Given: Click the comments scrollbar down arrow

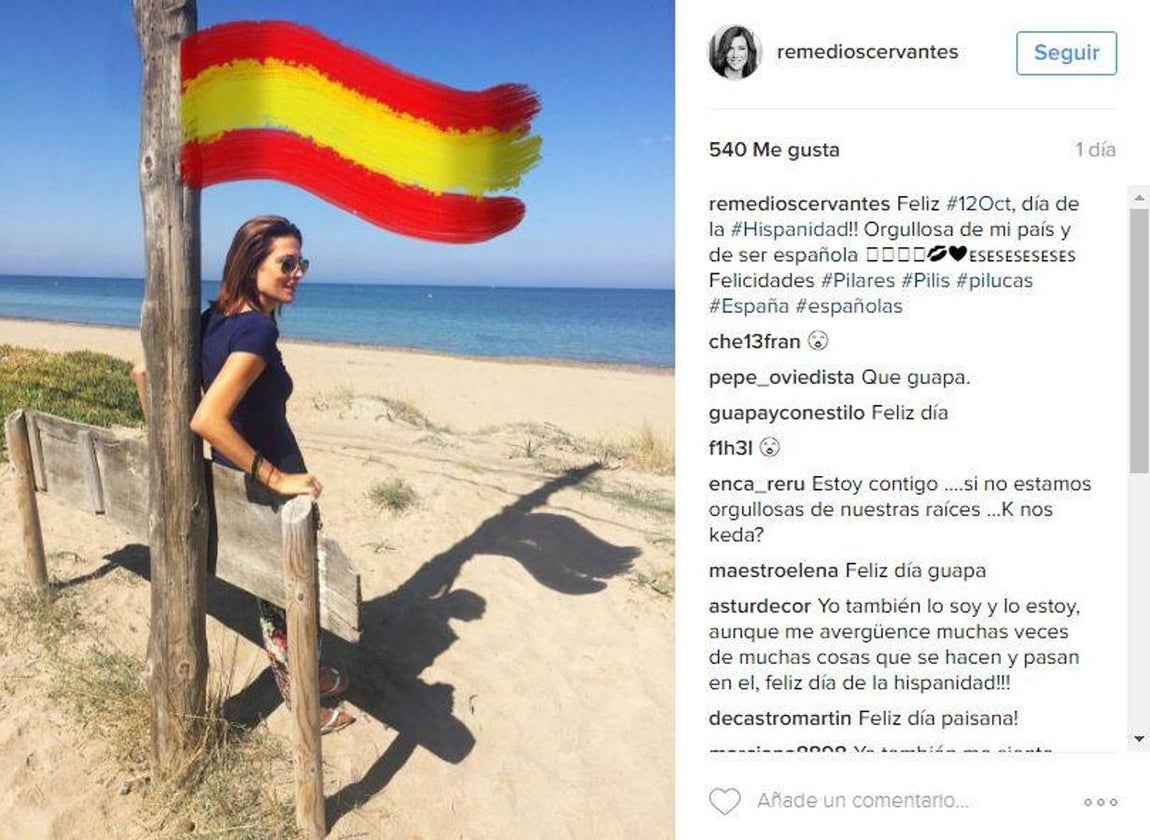Looking at the screenshot, I should [x=1139, y=739].
